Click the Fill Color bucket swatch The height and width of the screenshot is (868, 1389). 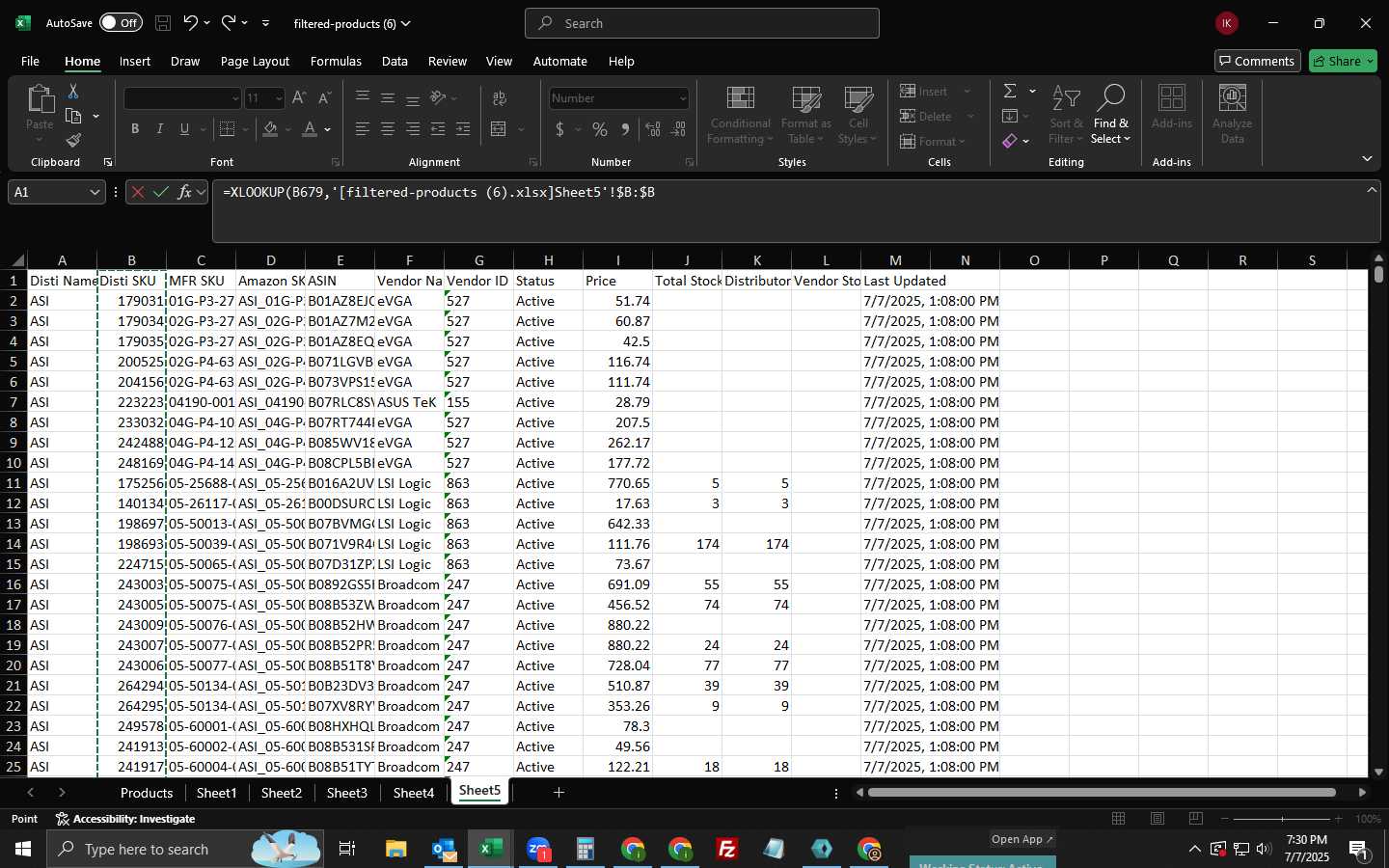point(270,128)
